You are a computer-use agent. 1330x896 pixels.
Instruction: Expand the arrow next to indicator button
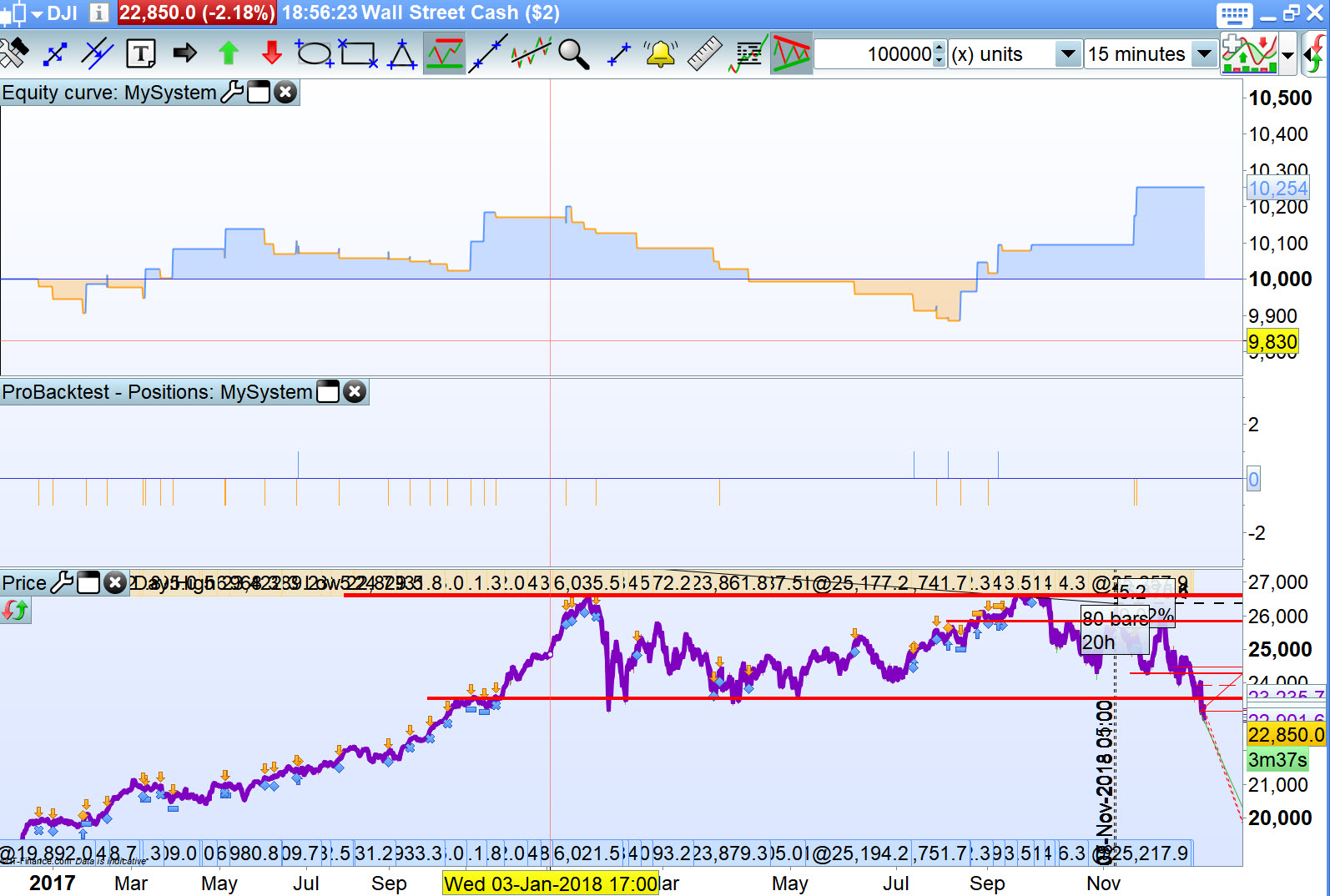click(x=1287, y=54)
